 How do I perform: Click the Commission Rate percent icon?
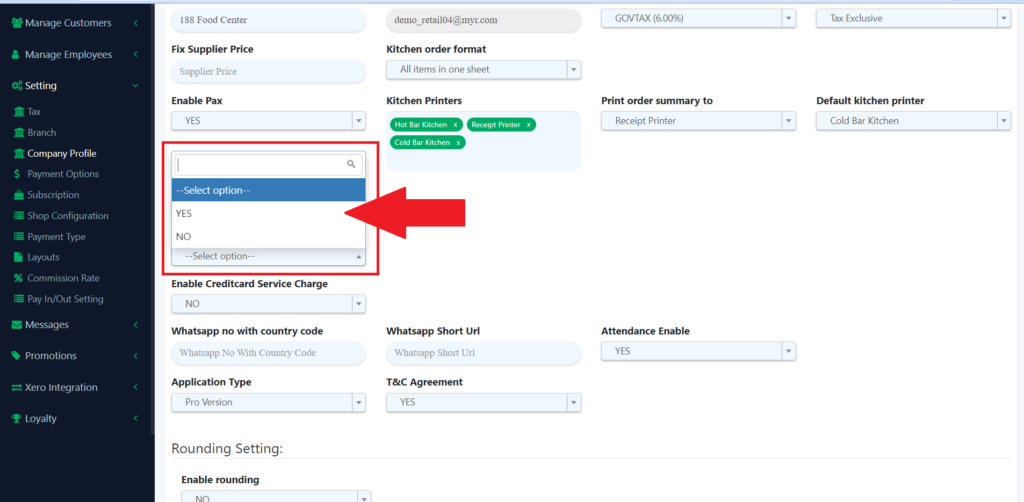pyautogui.click(x=18, y=278)
